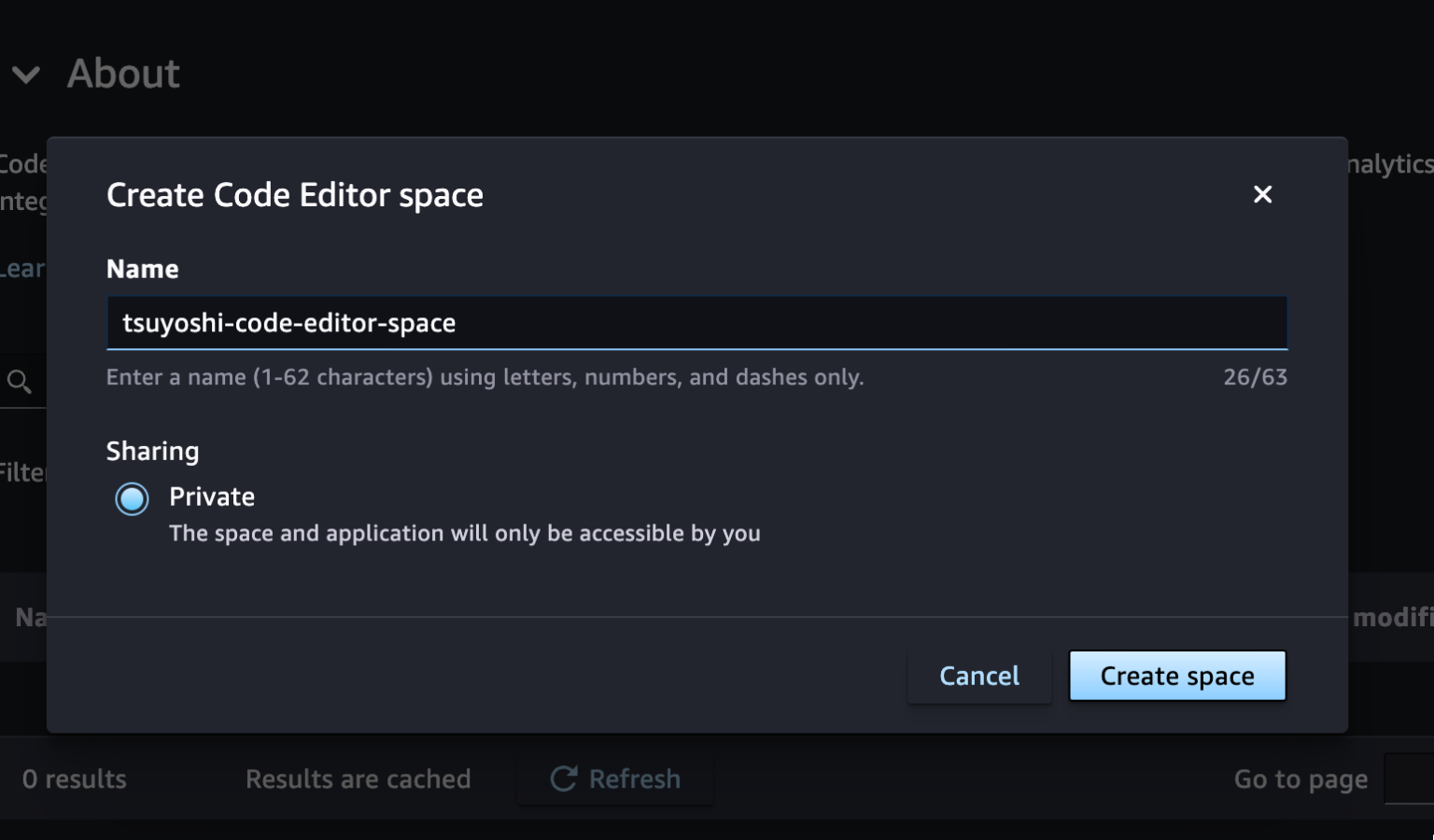Screen dimensions: 1434x840
Task: Select the tsuyoshi-code-editor-space name text
Action: [290, 323]
